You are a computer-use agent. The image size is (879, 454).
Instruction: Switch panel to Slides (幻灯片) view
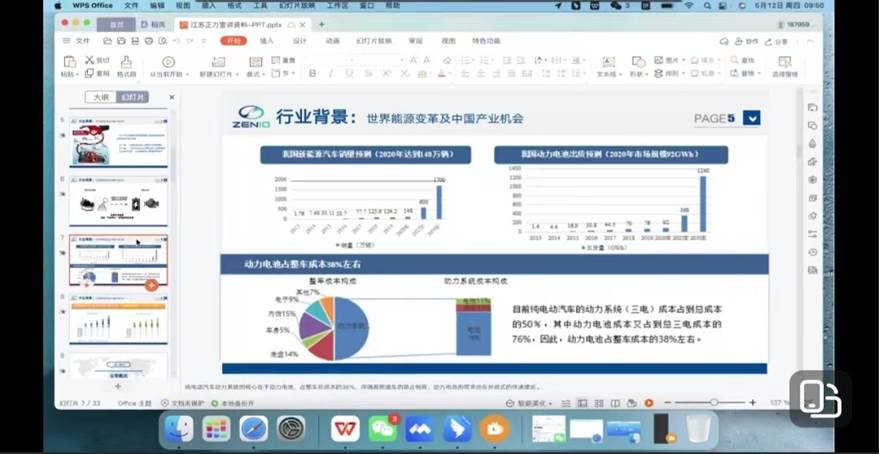[132, 97]
